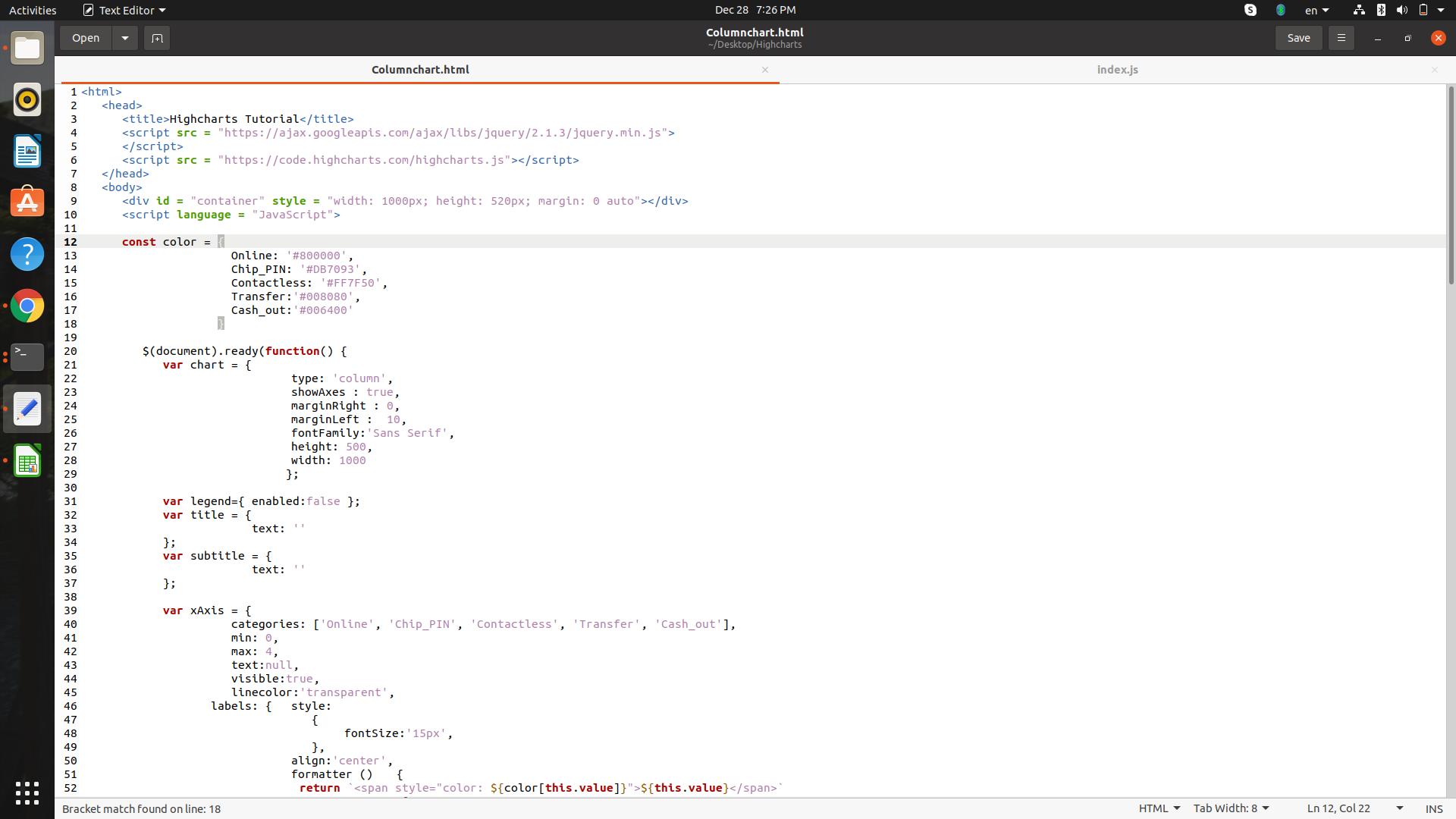This screenshot has width=1456, height=819.
Task: Switch to the Columnchart.html tab
Action: click(420, 70)
